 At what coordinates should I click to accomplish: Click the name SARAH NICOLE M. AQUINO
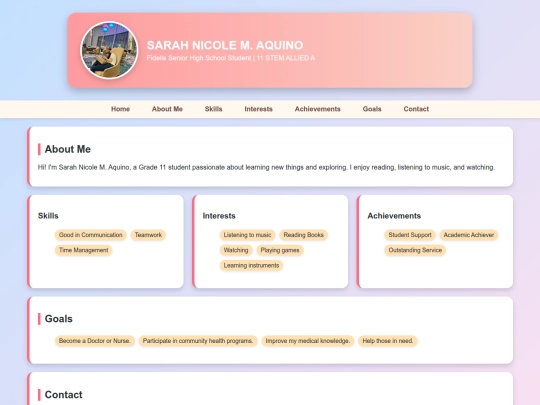coord(225,45)
